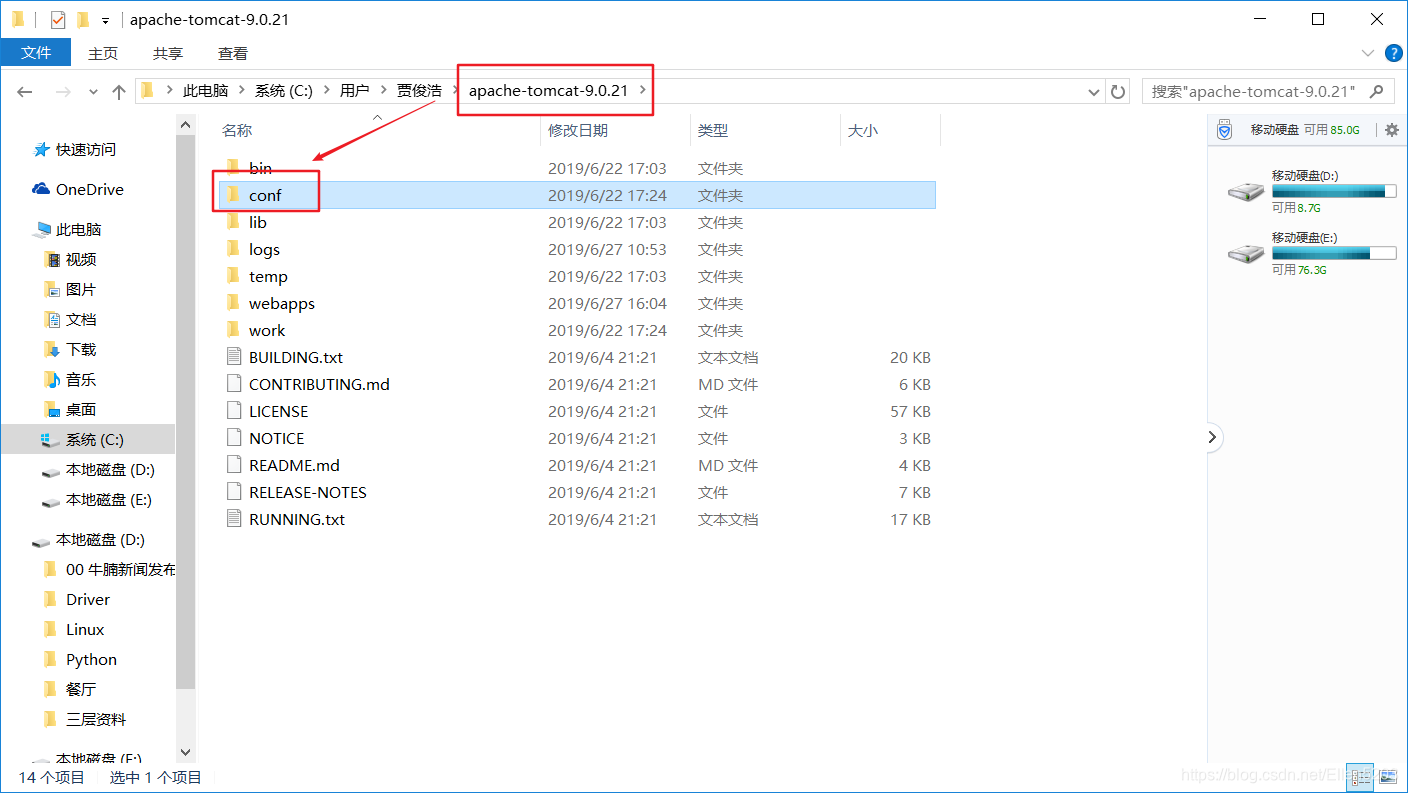Switch to the 共享 ribbon tab
This screenshot has width=1408, height=793.
point(168,53)
